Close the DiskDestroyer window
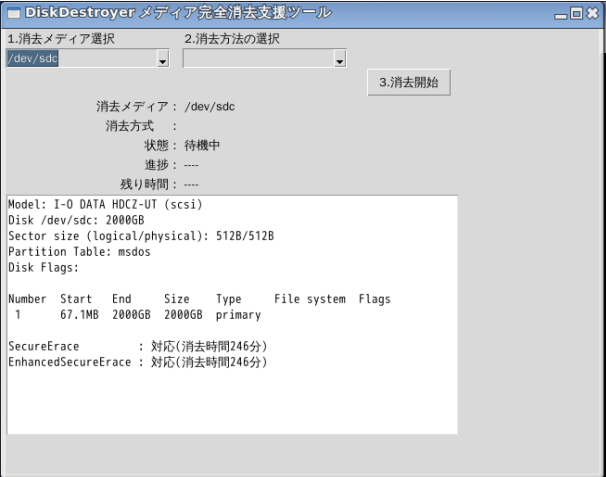The height and width of the screenshot is (477, 606). pyautogui.click(x=592, y=14)
